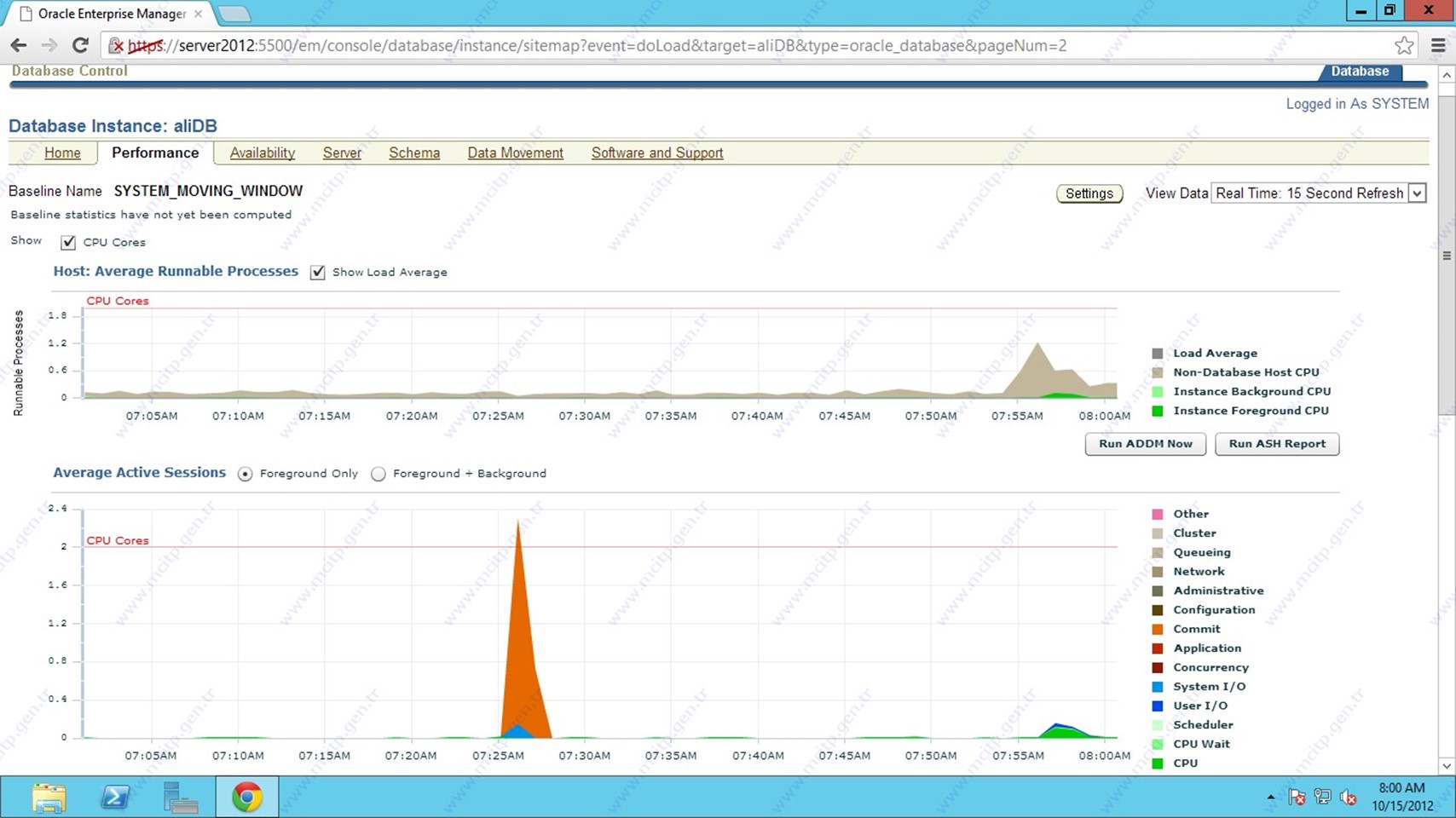The width and height of the screenshot is (1456, 818).
Task: Reload the page with refresh icon
Action: point(80,46)
